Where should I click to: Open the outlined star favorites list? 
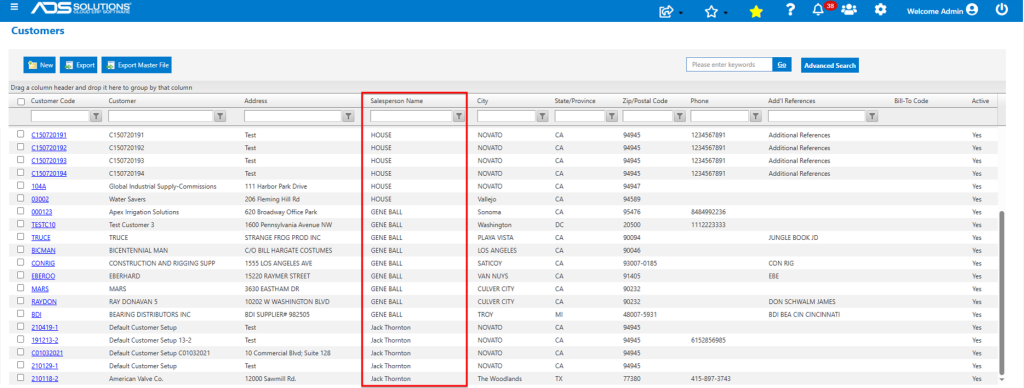pyautogui.click(x=712, y=11)
